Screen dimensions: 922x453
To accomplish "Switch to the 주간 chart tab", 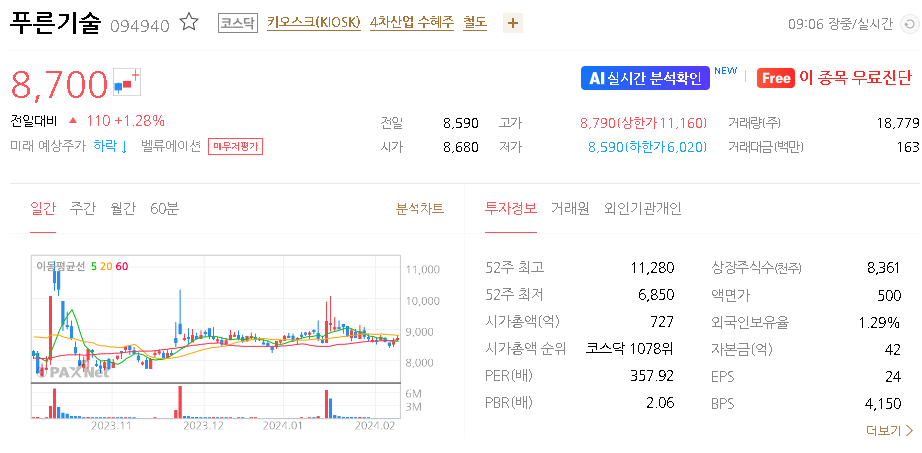I will point(82,208).
